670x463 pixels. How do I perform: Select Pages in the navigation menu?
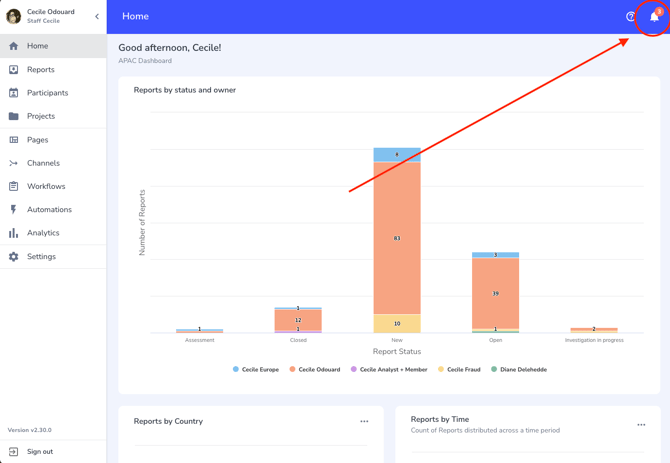pos(38,140)
